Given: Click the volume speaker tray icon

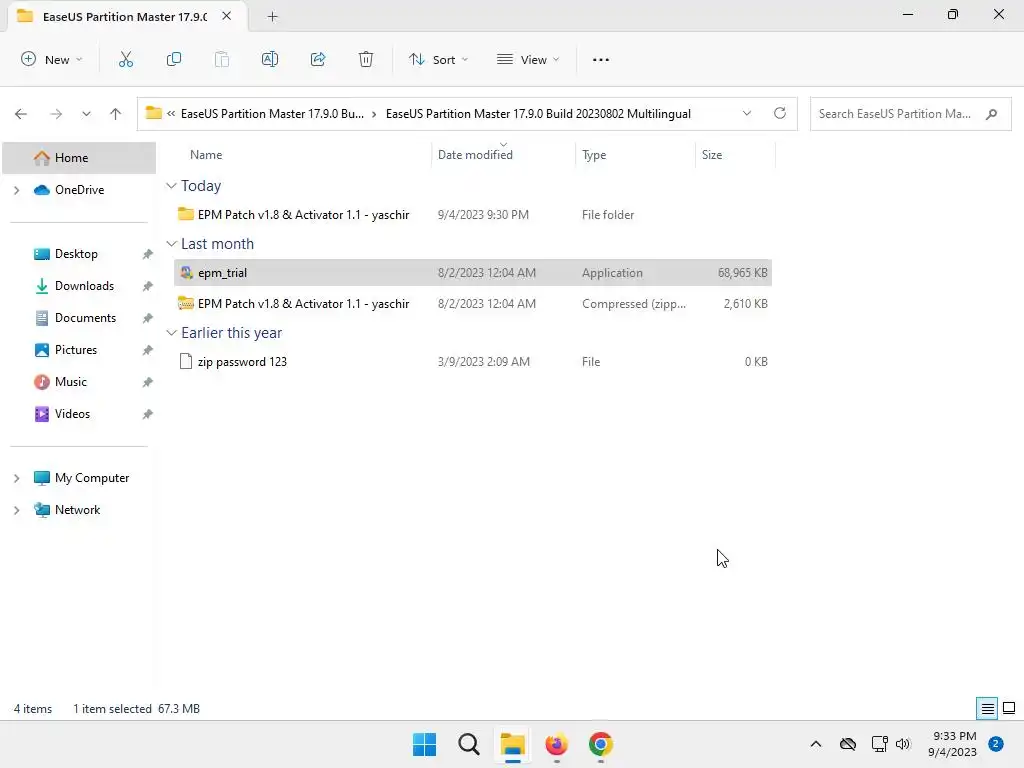Looking at the screenshot, I should click(903, 744).
